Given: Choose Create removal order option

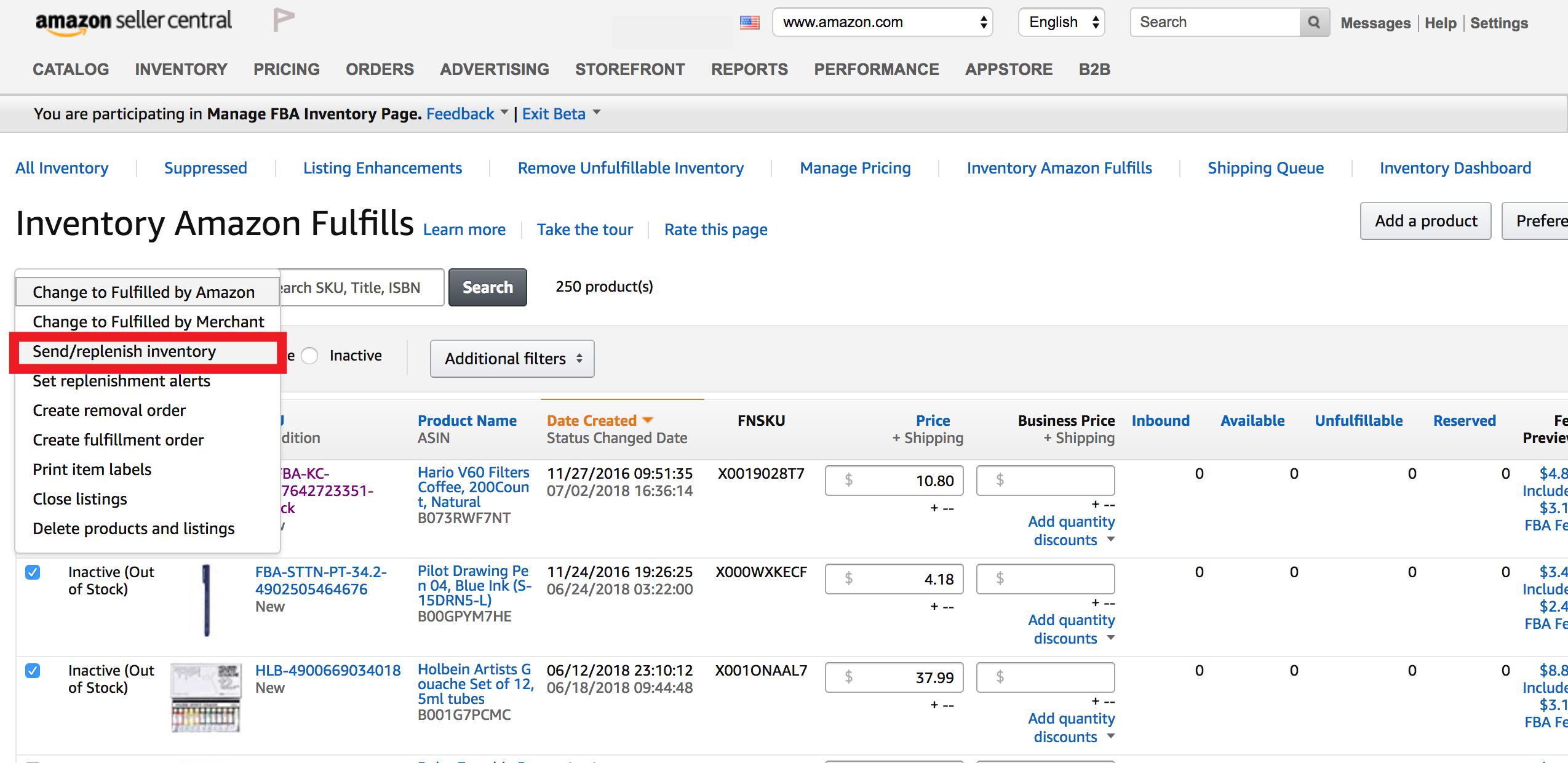Looking at the screenshot, I should (148, 410).
